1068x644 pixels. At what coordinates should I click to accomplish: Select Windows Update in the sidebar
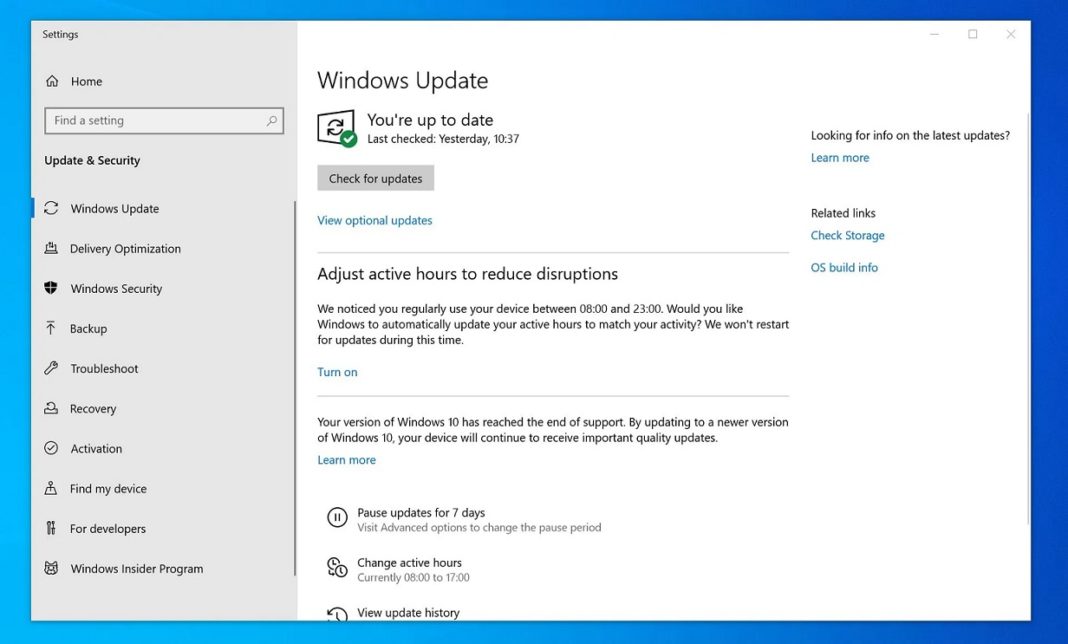click(x=114, y=208)
